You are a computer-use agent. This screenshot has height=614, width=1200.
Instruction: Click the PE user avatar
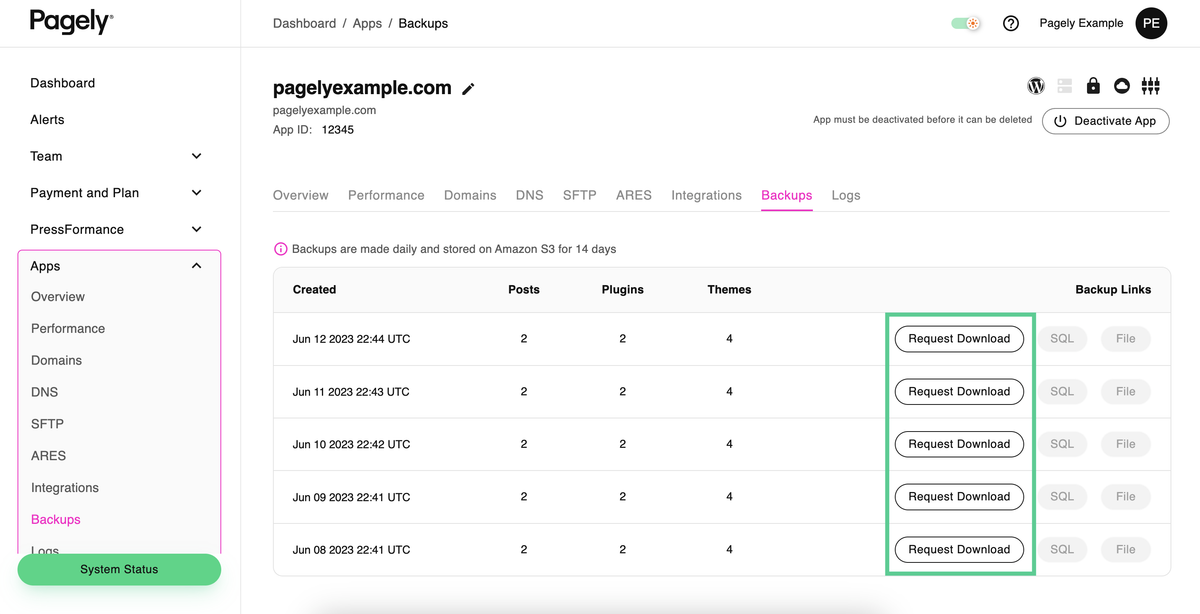coord(1151,23)
